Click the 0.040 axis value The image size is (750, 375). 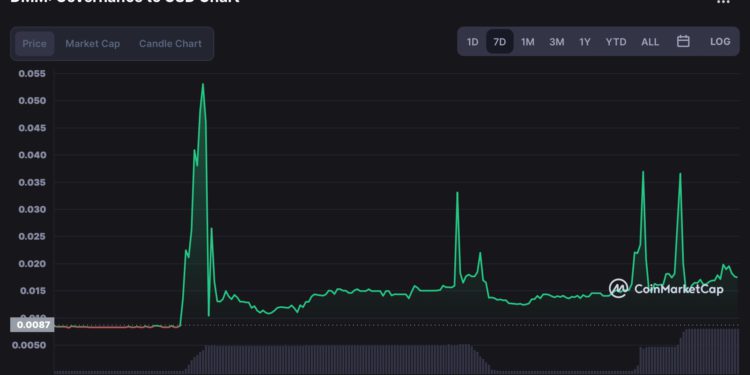click(33, 155)
